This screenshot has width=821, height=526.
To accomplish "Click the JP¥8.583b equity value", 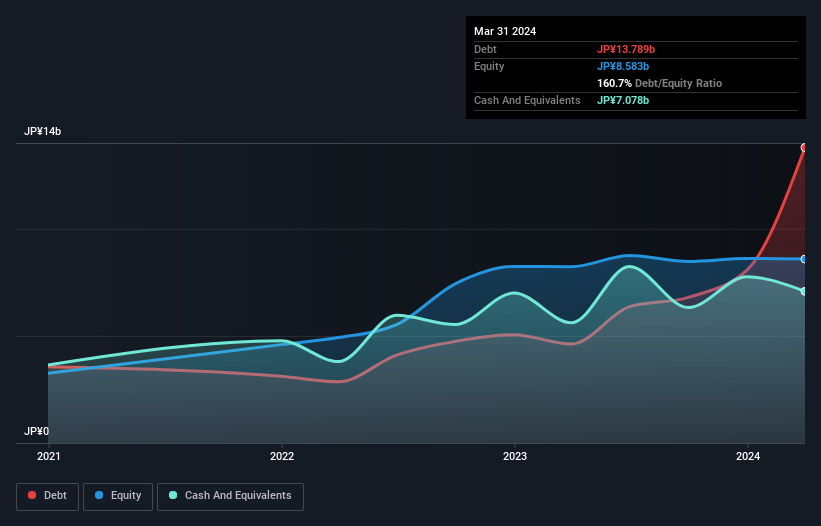I will 623,66.
